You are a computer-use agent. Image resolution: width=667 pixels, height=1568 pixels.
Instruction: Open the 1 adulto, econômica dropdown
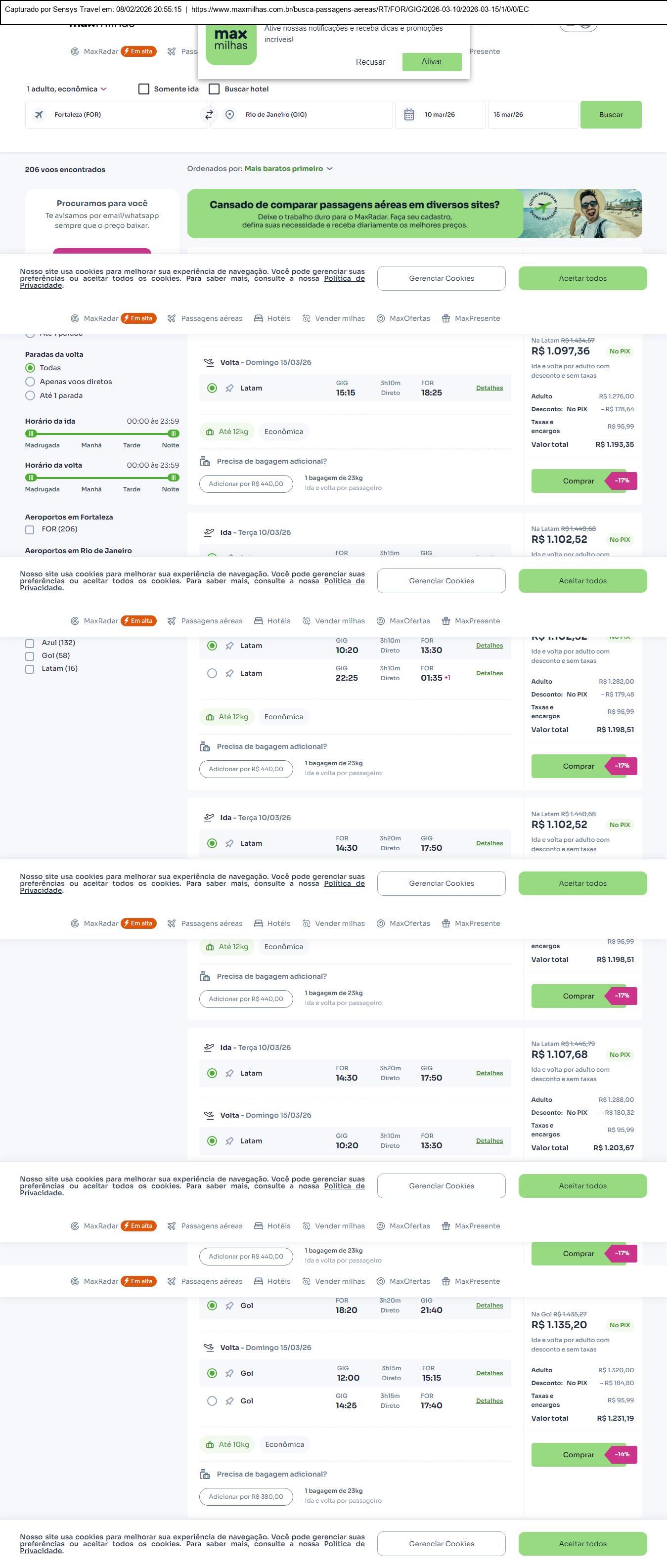(x=67, y=89)
